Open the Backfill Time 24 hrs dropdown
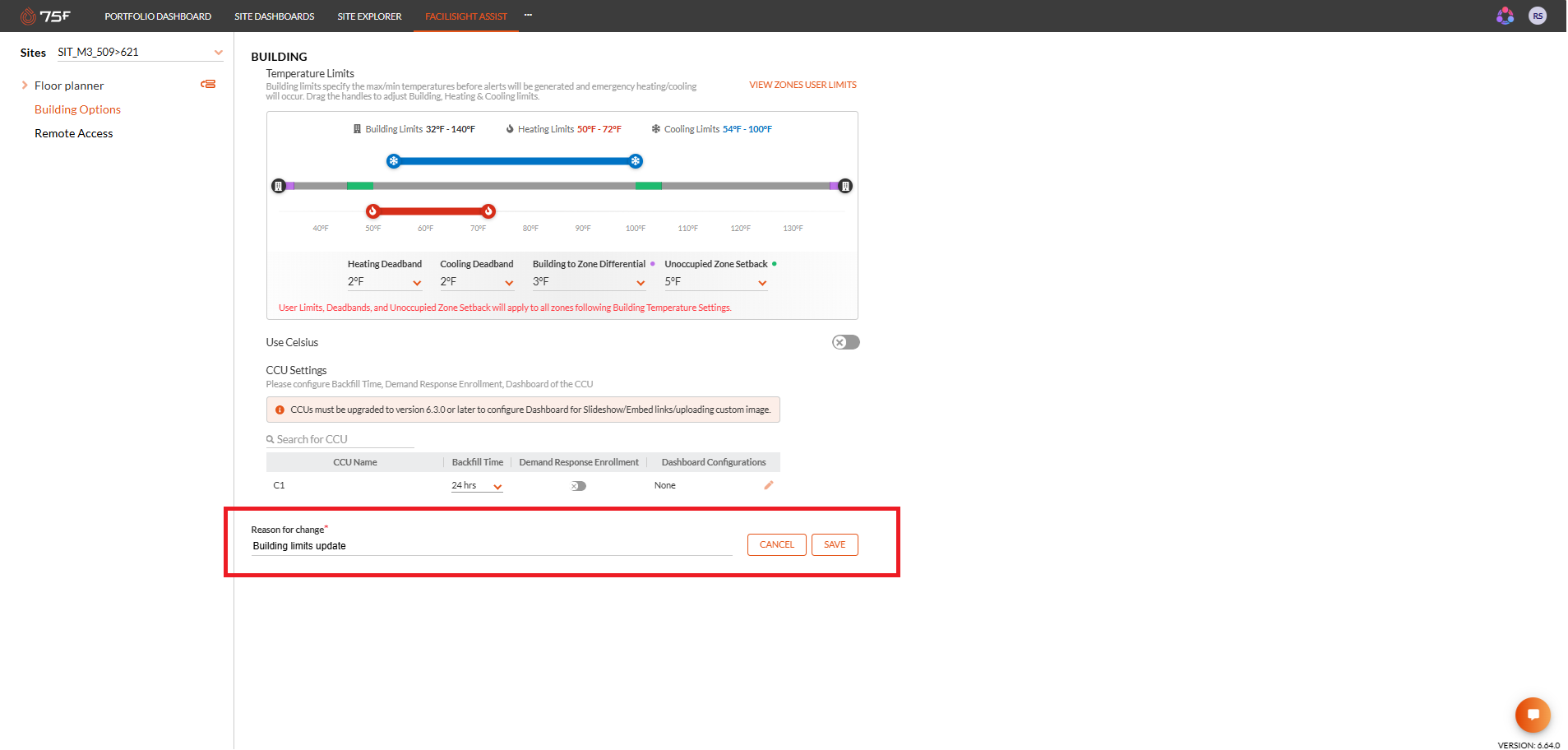The image size is (1568, 750). pos(477,486)
